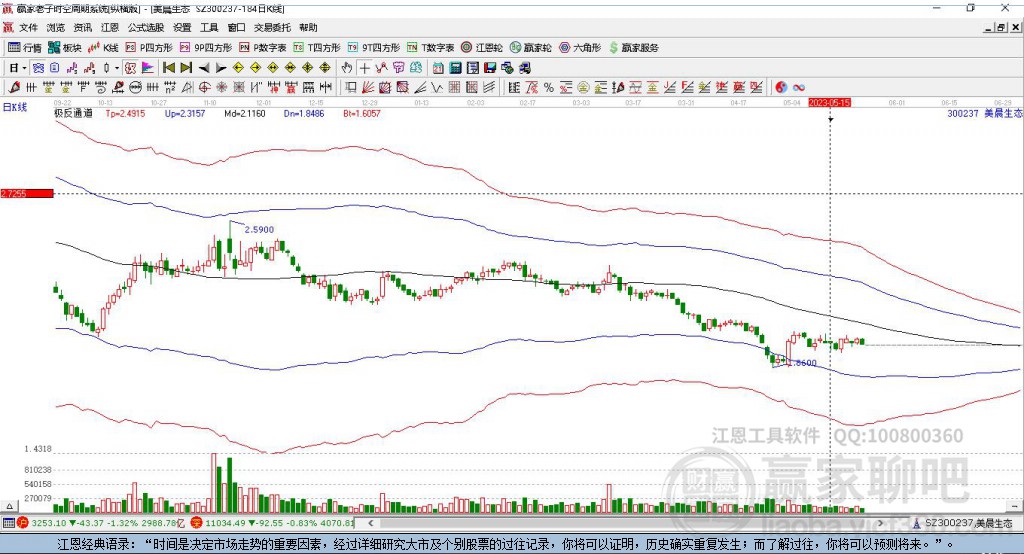
Task: Open the 帮助 menu
Action: [x=308, y=27]
